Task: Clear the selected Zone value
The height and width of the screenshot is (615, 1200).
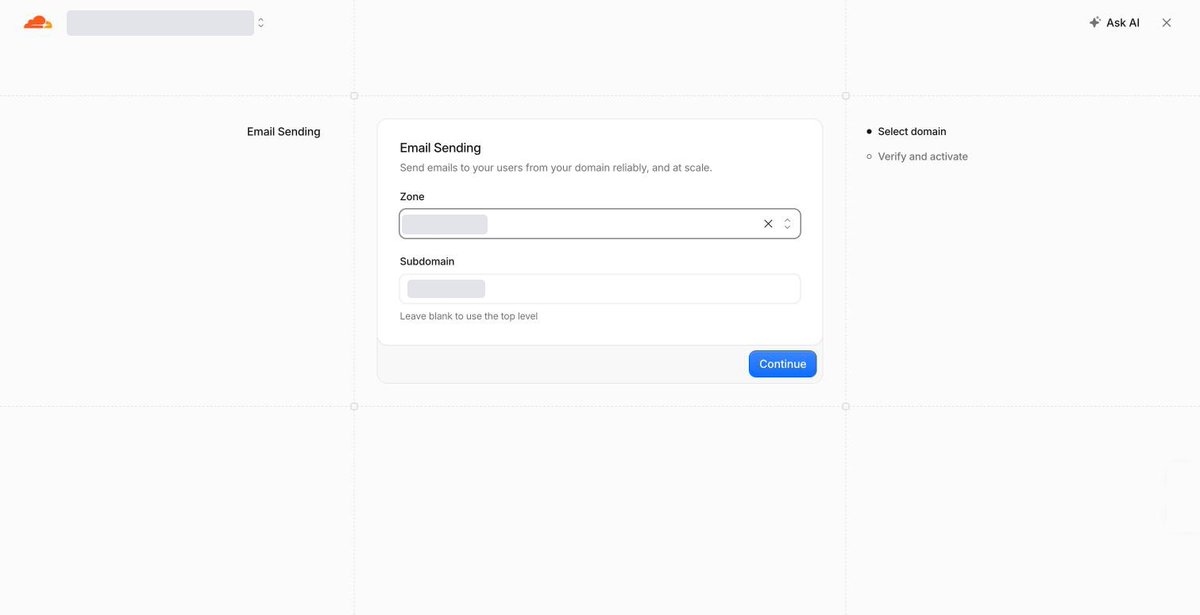Action: [768, 224]
